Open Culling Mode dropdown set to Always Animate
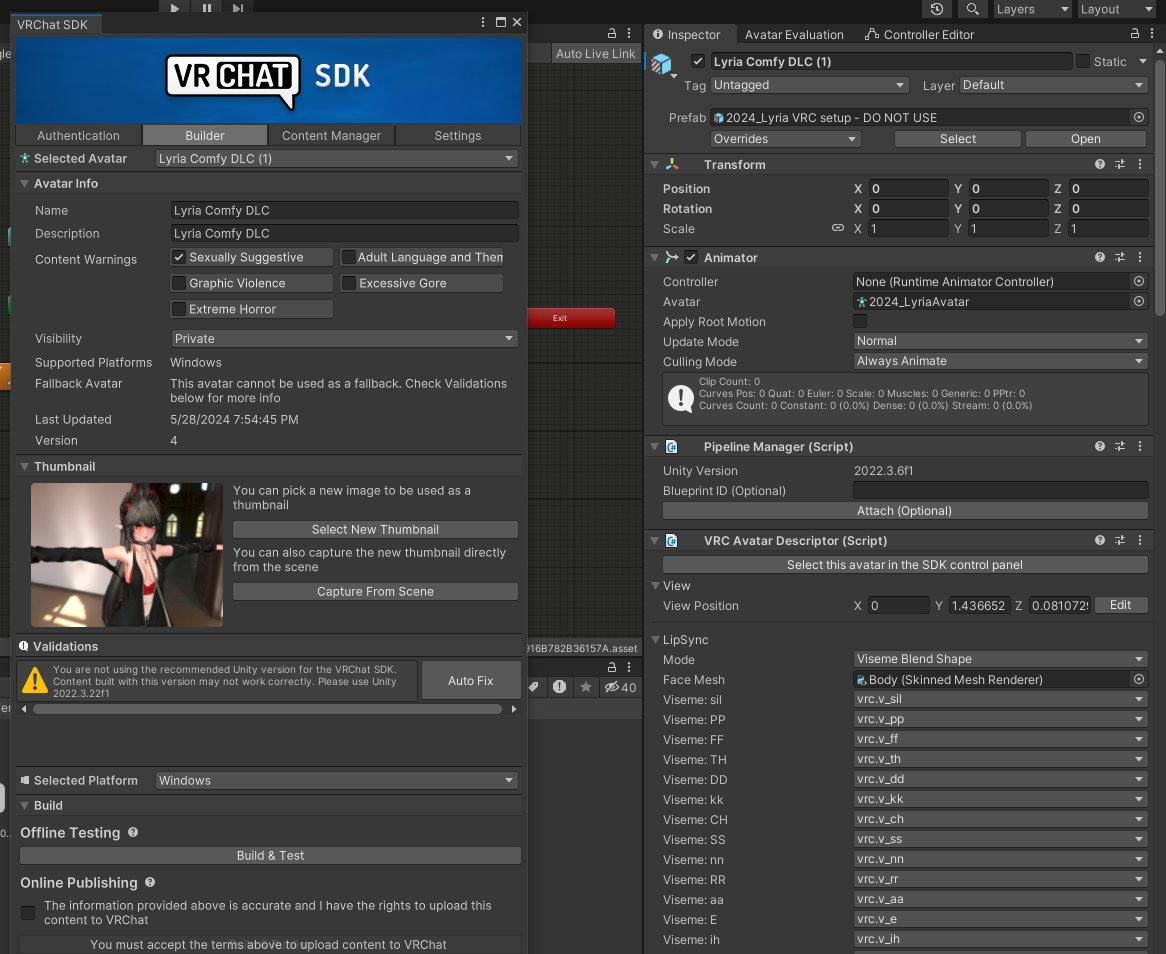This screenshot has height=954, width=1166. coord(1000,361)
